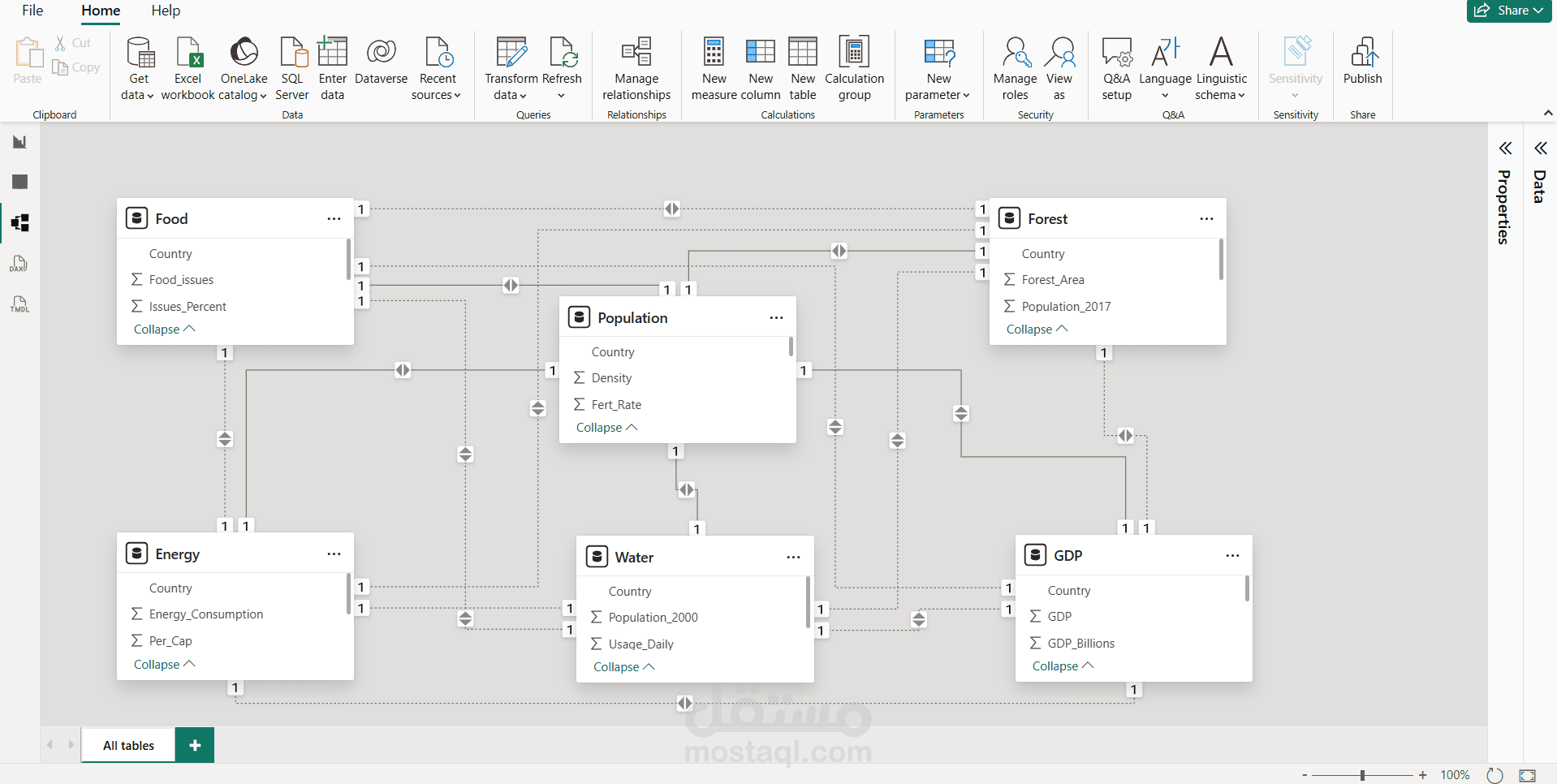Add a New column
The width and height of the screenshot is (1557, 784).
[x=761, y=68]
